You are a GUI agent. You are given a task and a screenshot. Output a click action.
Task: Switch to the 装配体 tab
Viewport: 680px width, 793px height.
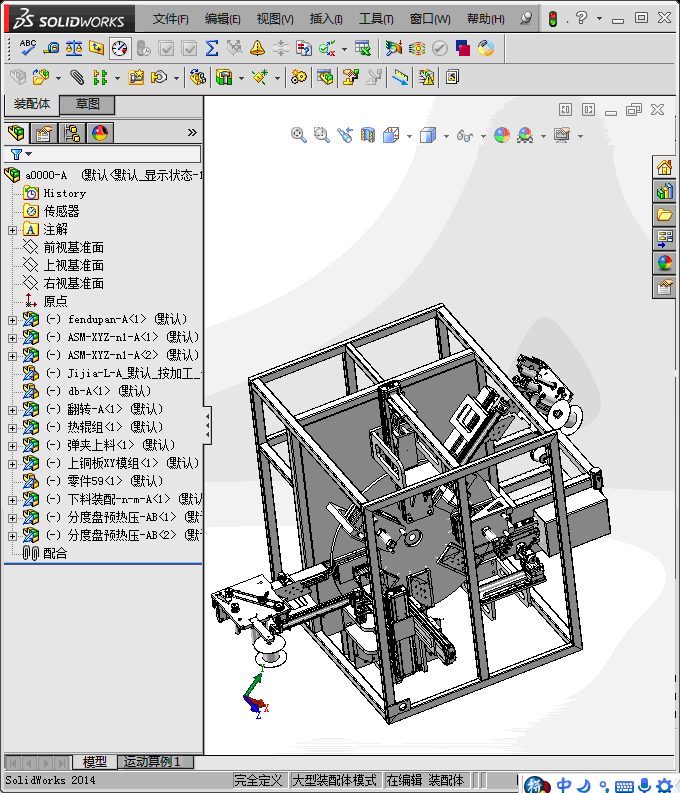point(32,104)
